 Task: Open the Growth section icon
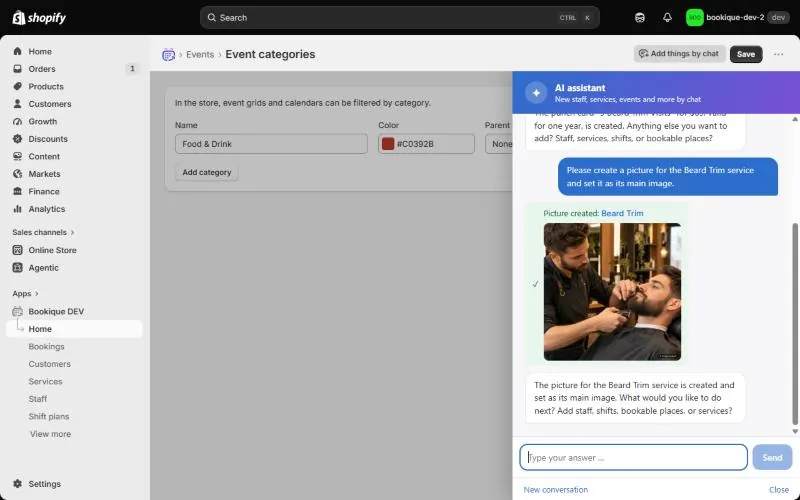(17, 121)
